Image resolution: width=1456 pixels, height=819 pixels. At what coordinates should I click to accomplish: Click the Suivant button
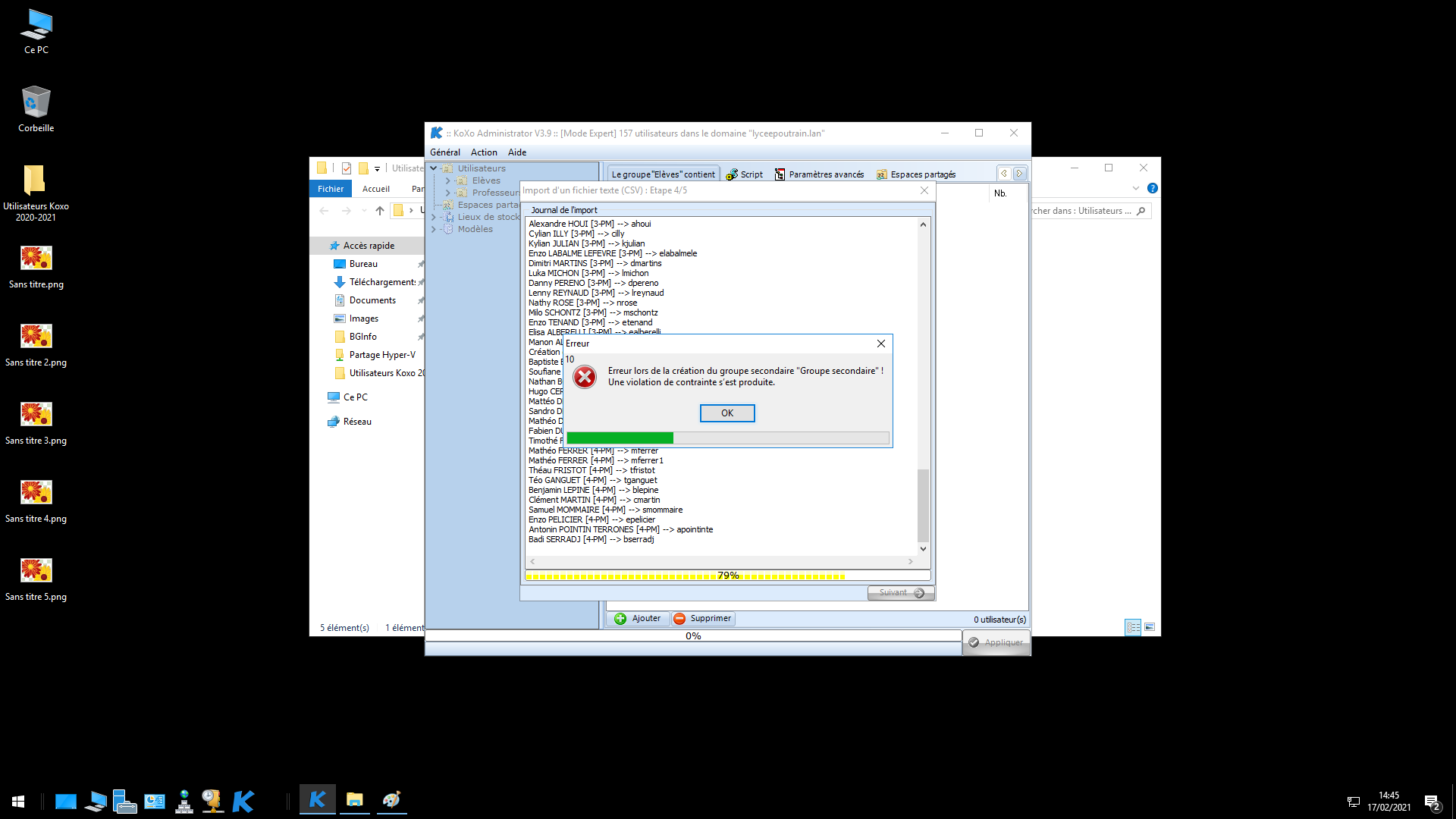point(901,593)
